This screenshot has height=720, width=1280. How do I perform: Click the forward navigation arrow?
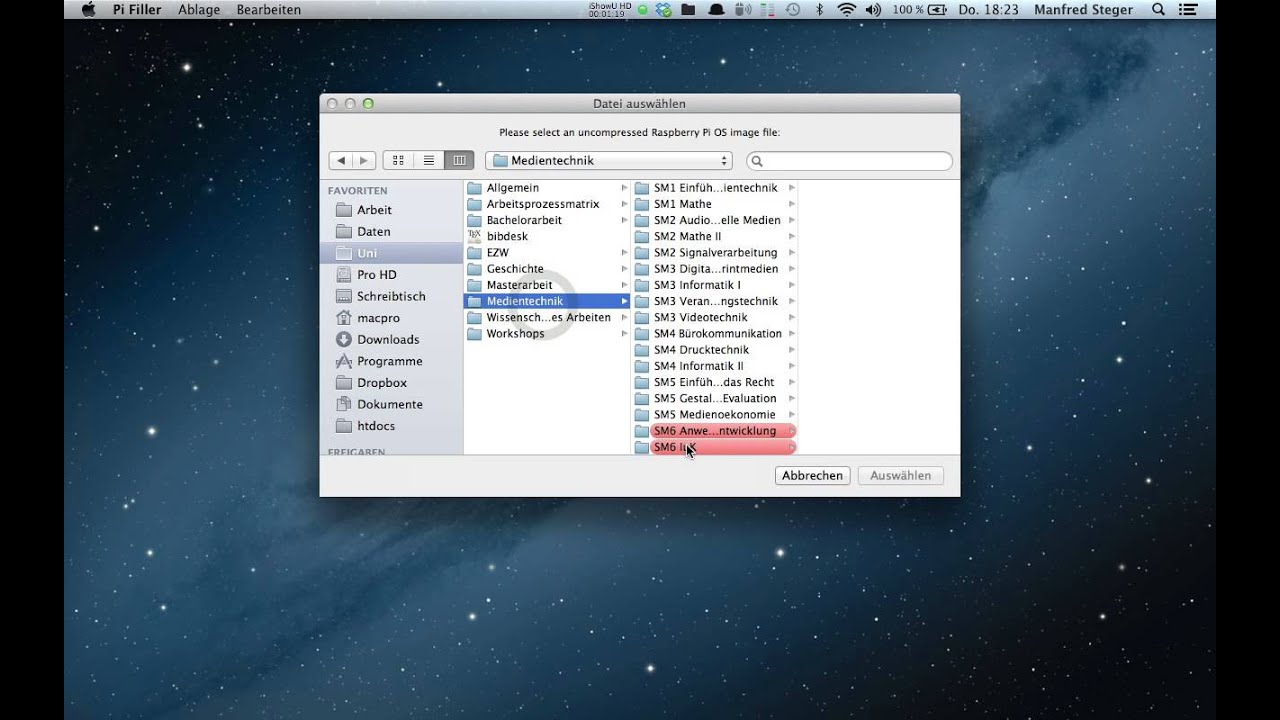pos(364,160)
